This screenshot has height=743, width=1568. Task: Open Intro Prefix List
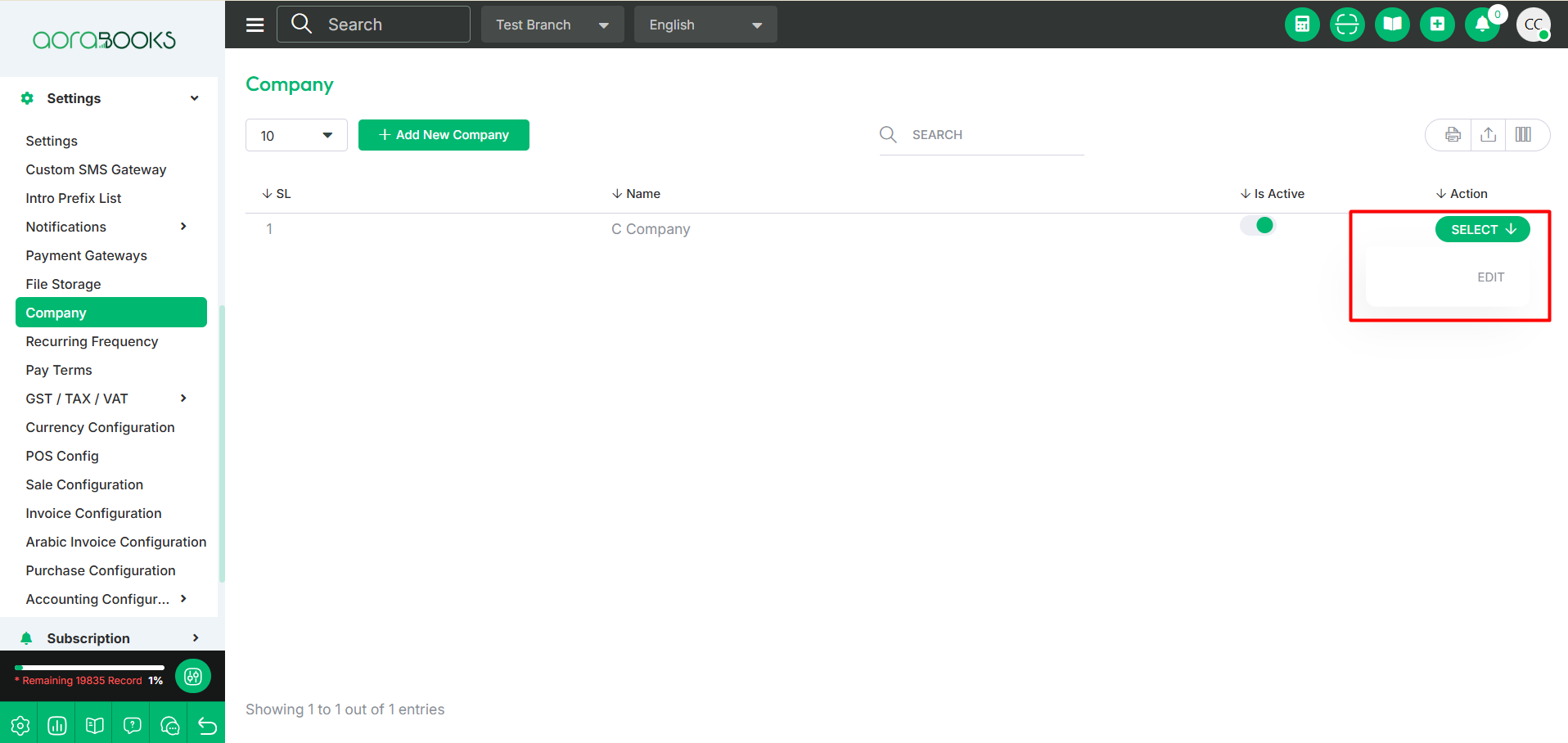(x=74, y=198)
